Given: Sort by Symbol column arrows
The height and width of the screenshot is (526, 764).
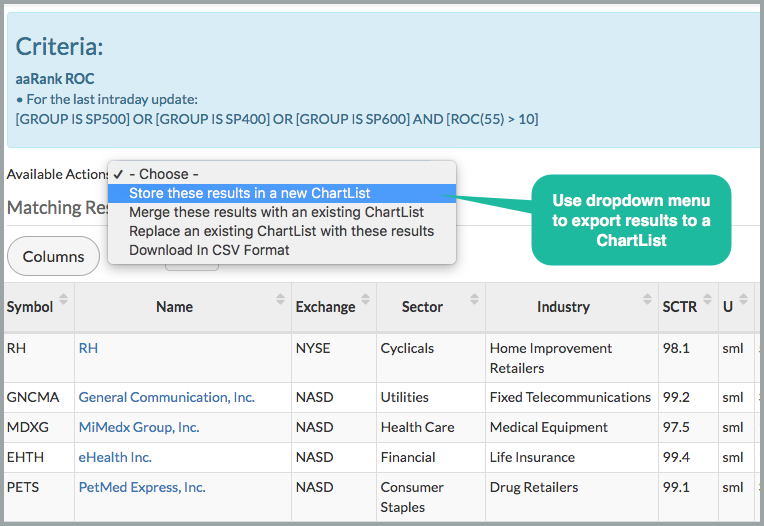Looking at the screenshot, I should click(x=64, y=300).
